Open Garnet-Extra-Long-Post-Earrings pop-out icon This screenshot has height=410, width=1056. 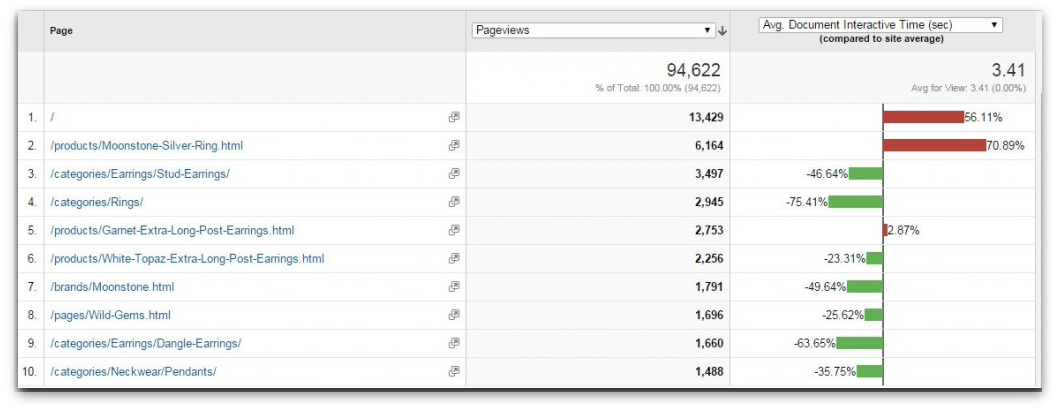pyautogui.click(x=454, y=230)
